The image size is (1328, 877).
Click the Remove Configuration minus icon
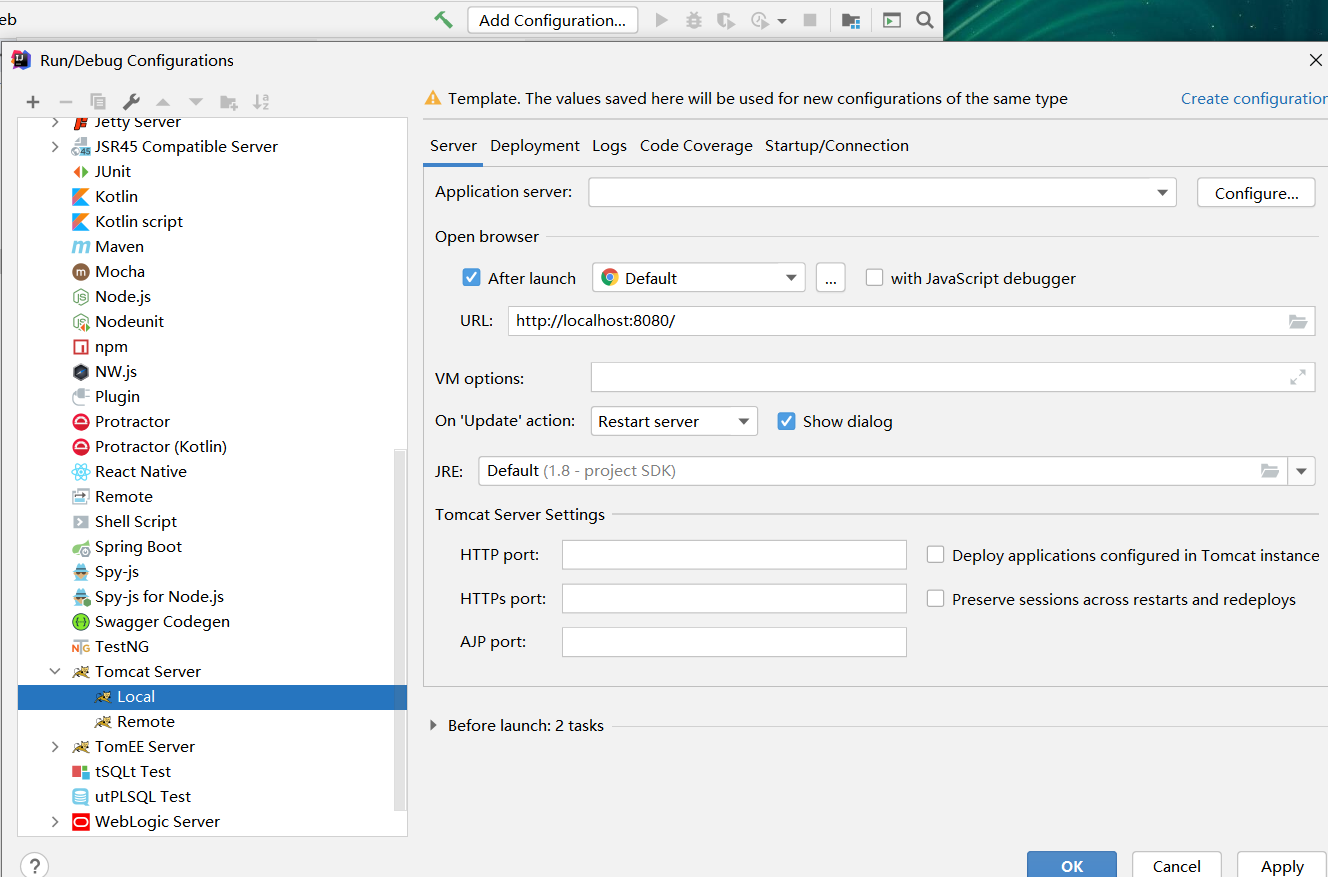[x=66, y=102]
